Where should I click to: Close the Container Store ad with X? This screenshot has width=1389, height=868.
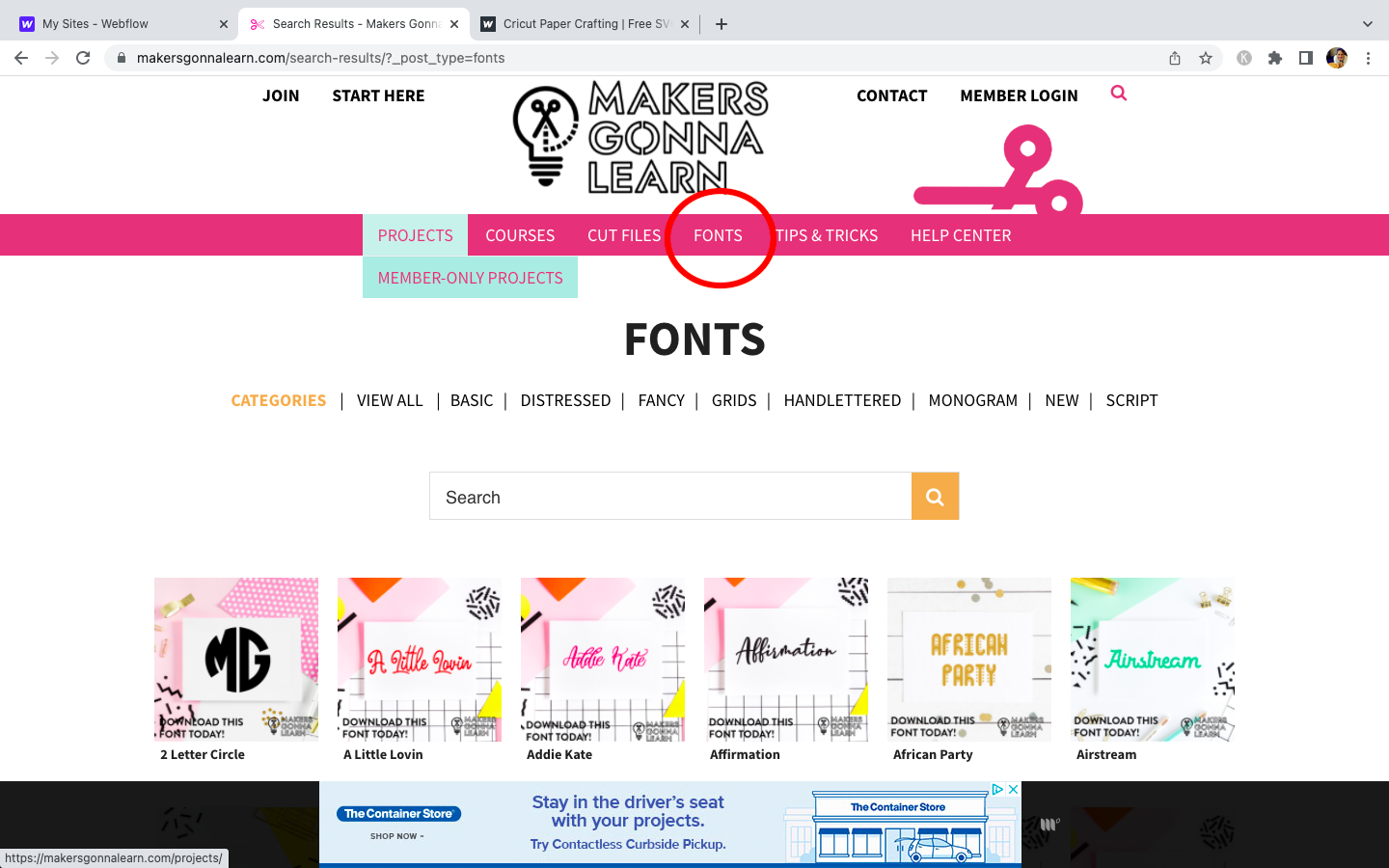(1013, 789)
